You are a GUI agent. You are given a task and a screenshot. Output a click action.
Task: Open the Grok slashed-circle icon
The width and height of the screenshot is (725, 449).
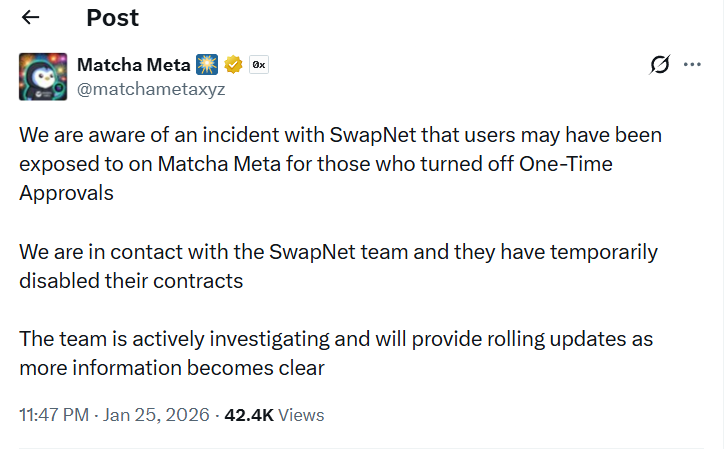pyautogui.click(x=659, y=65)
